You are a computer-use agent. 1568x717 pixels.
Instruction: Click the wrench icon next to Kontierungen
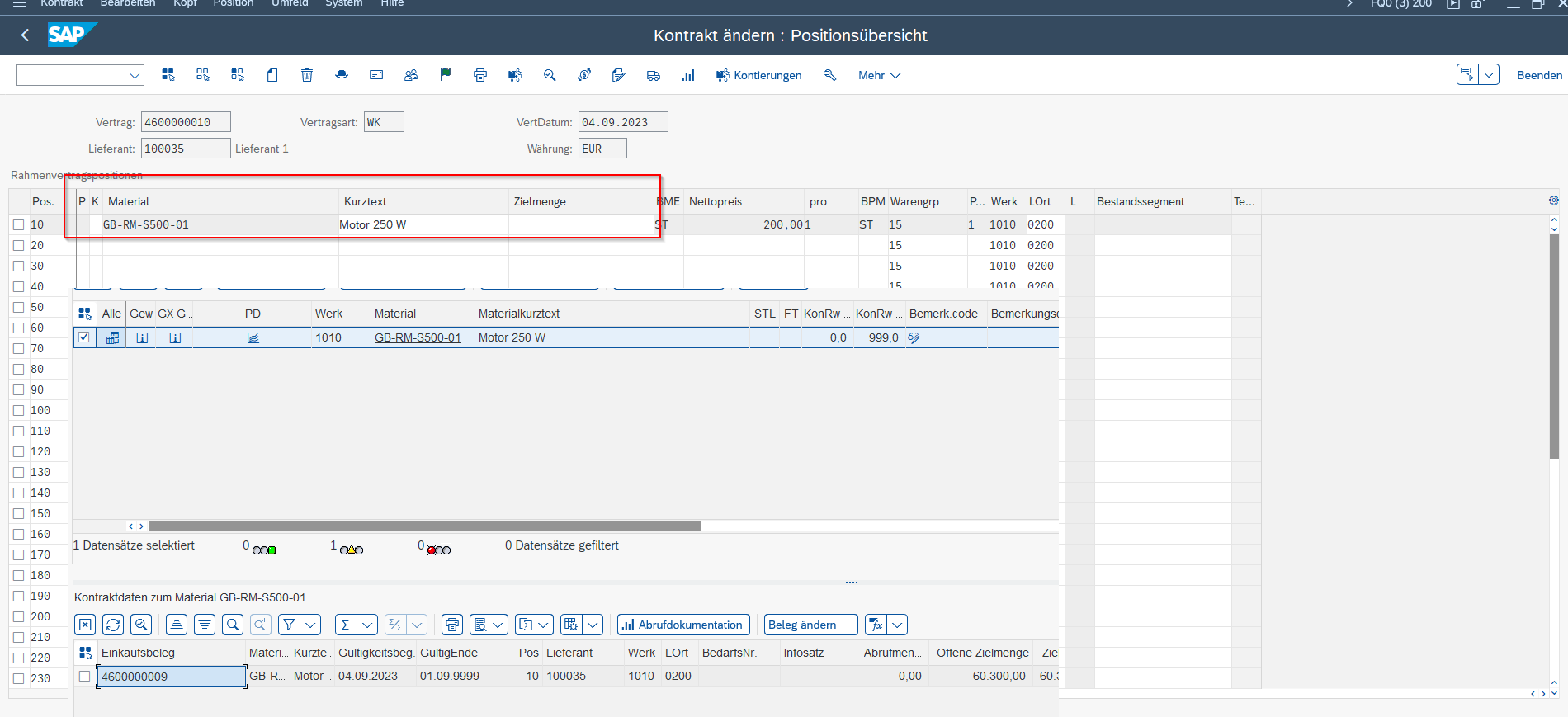[830, 75]
